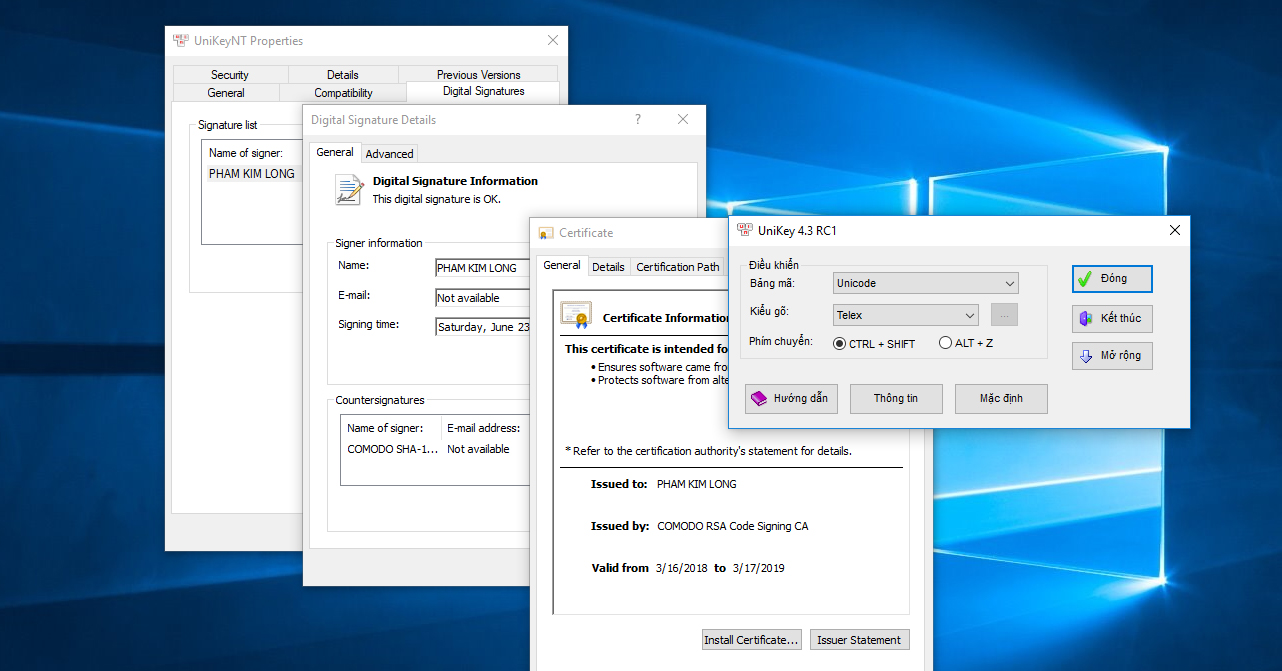
Task: Switch to Certificate General tab
Action: (562, 265)
